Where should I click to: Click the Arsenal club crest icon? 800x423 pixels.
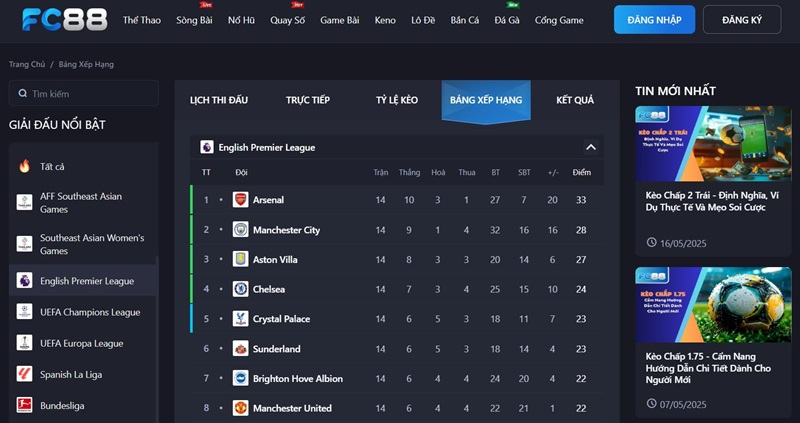click(240, 200)
